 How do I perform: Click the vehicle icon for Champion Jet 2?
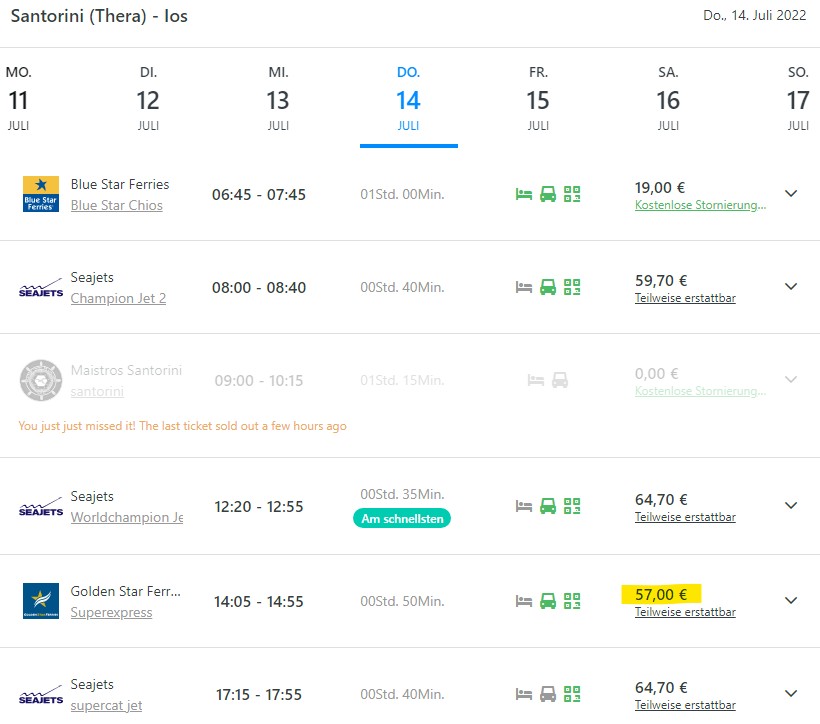548,287
